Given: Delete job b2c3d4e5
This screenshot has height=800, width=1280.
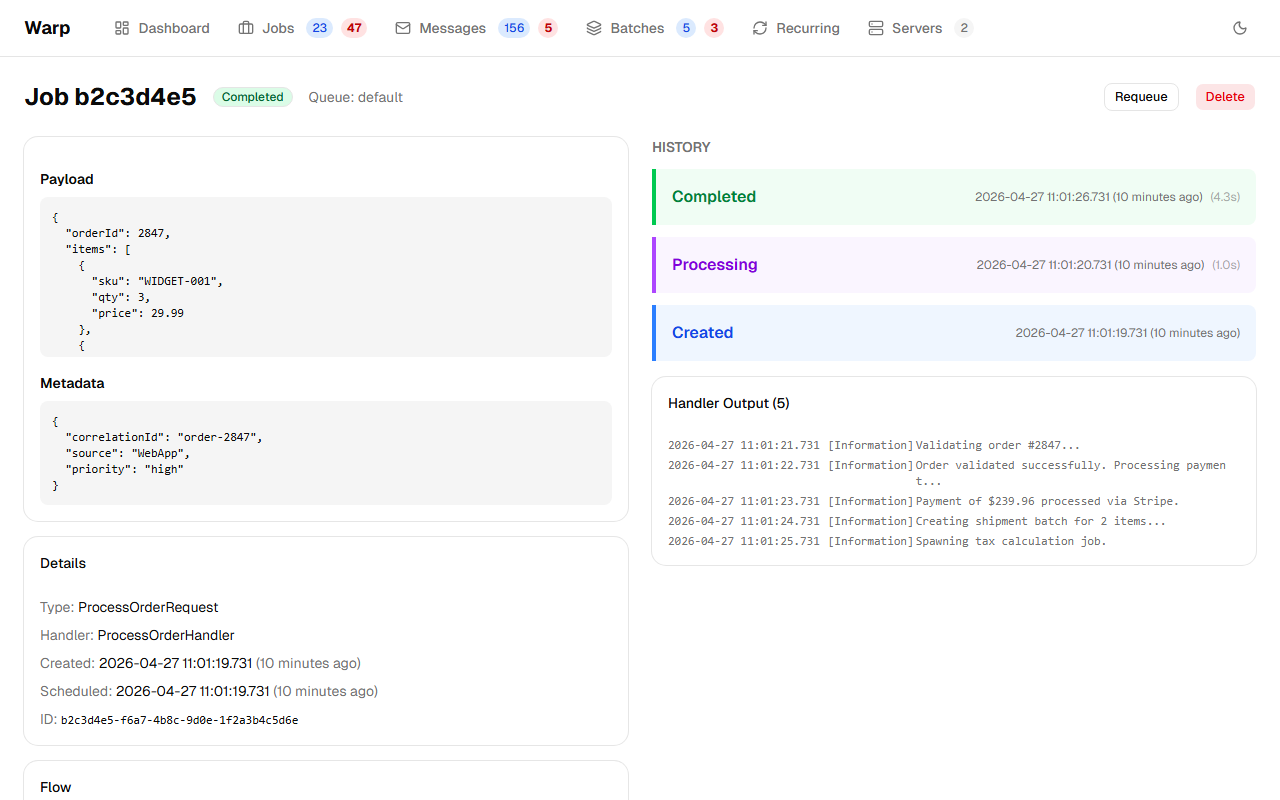Looking at the screenshot, I should [1224, 97].
